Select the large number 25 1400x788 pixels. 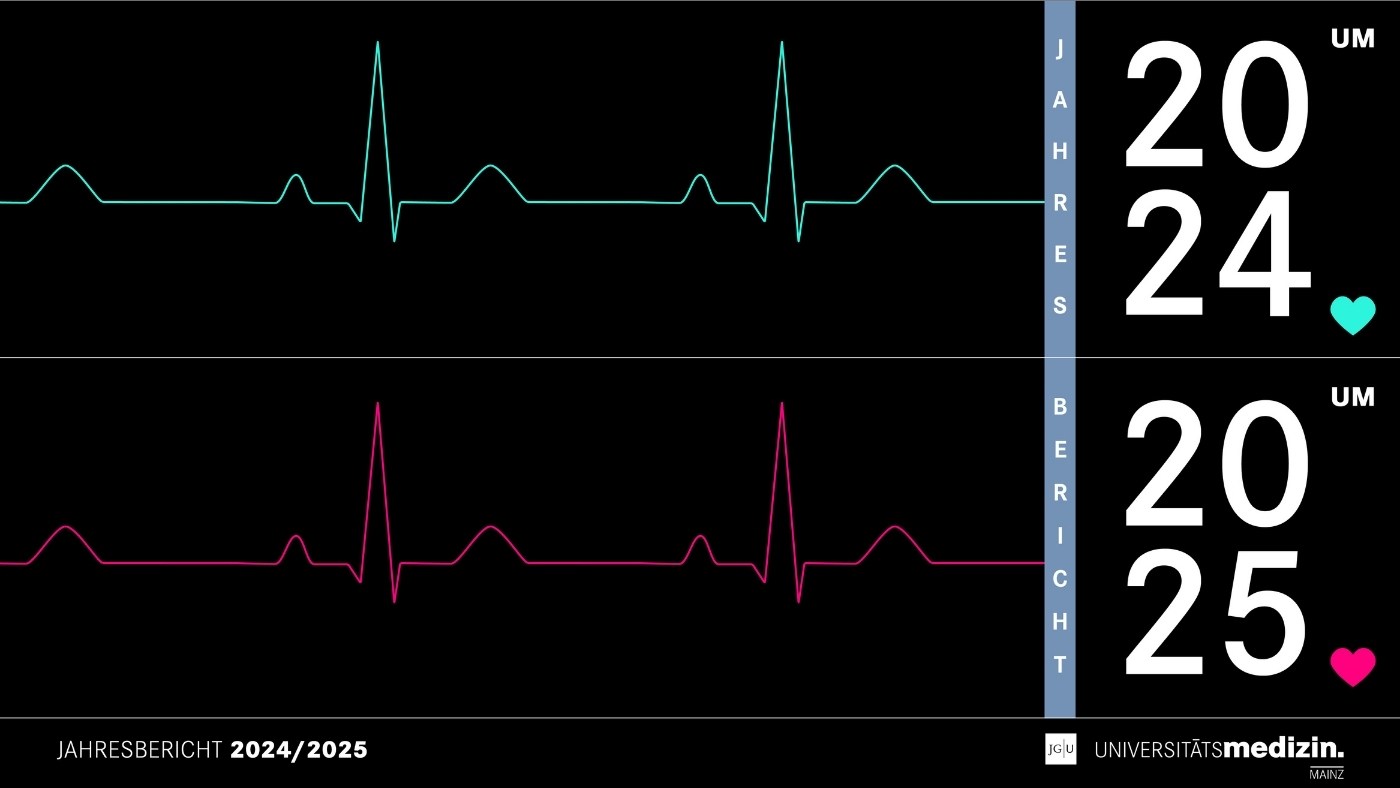pyautogui.click(x=1217, y=613)
